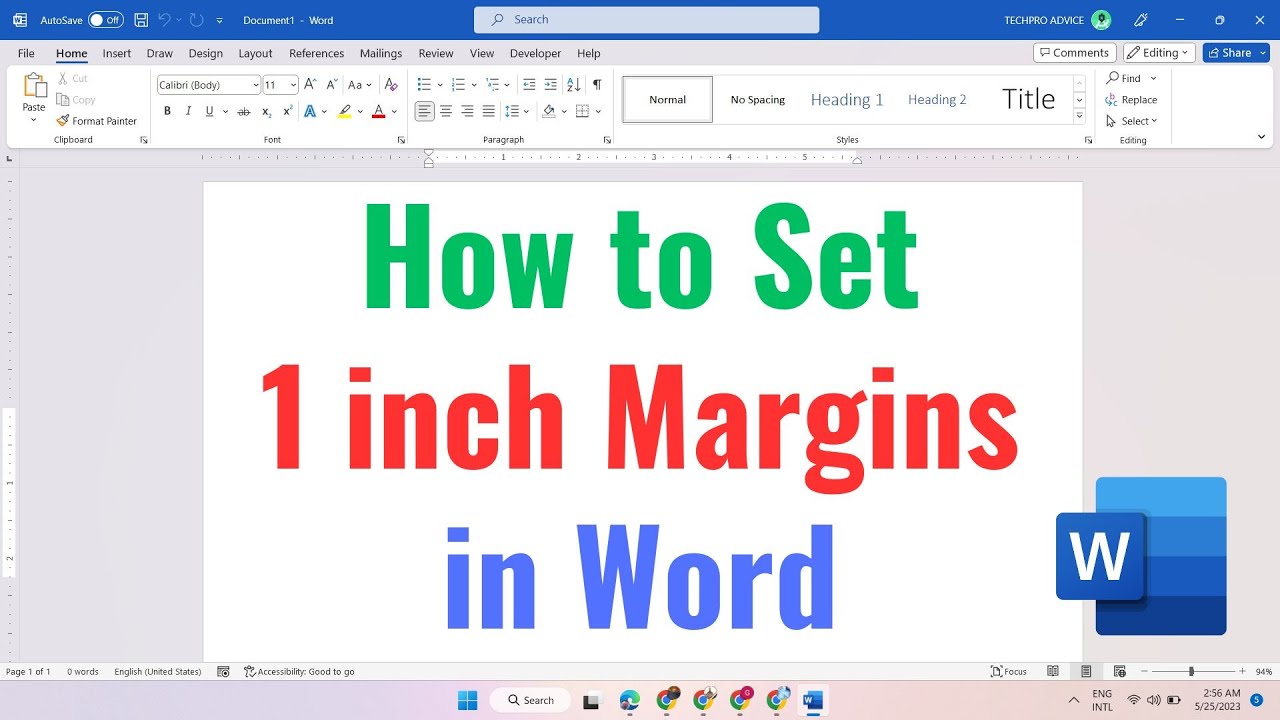1280x720 pixels.
Task: Open the Layout tab
Action: click(255, 53)
